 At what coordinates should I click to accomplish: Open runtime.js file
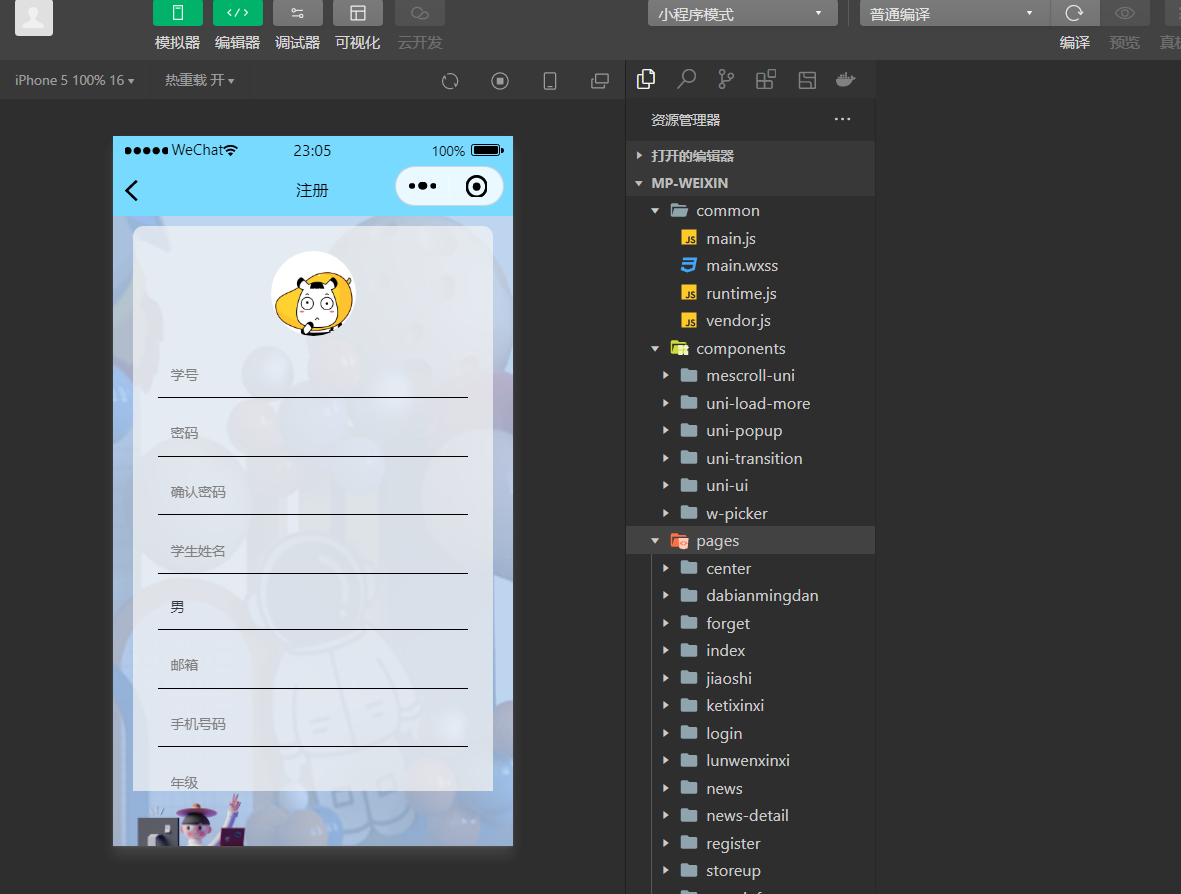(x=750, y=293)
